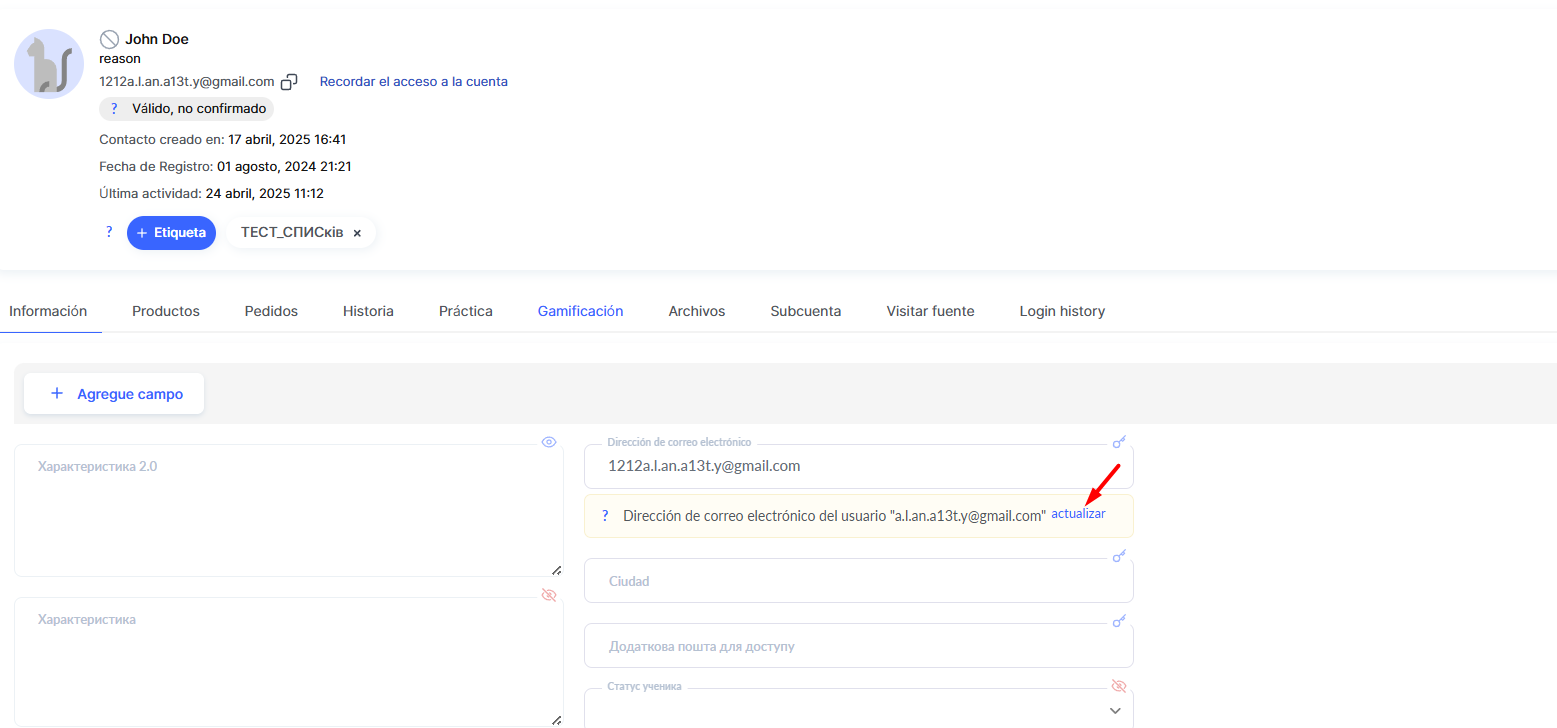Image resolution: width=1557 pixels, height=728 pixels.
Task: Click the key icon on the email address field
Action: (x=1119, y=441)
